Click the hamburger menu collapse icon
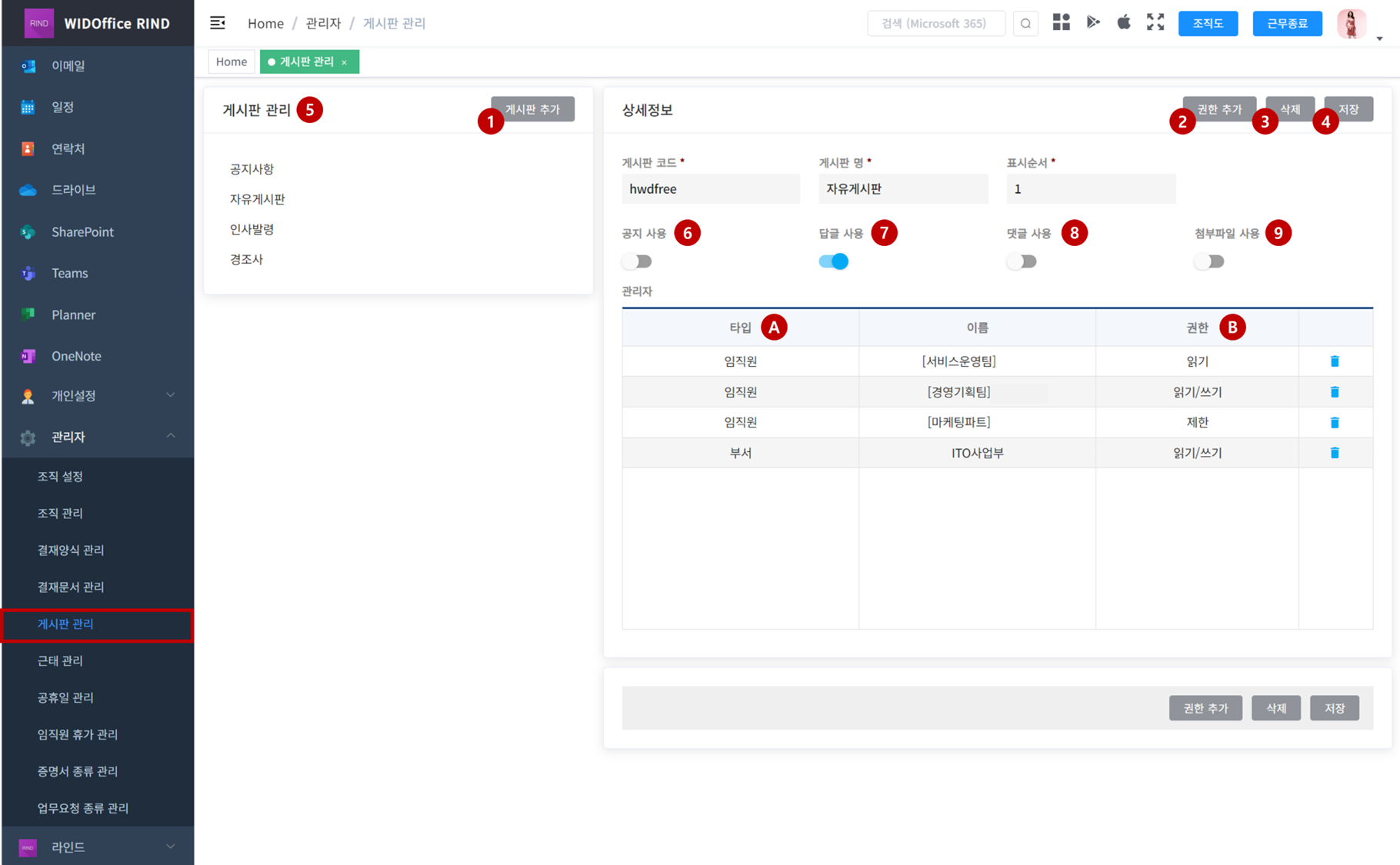Screen dimensions: 1400x865 point(218,23)
